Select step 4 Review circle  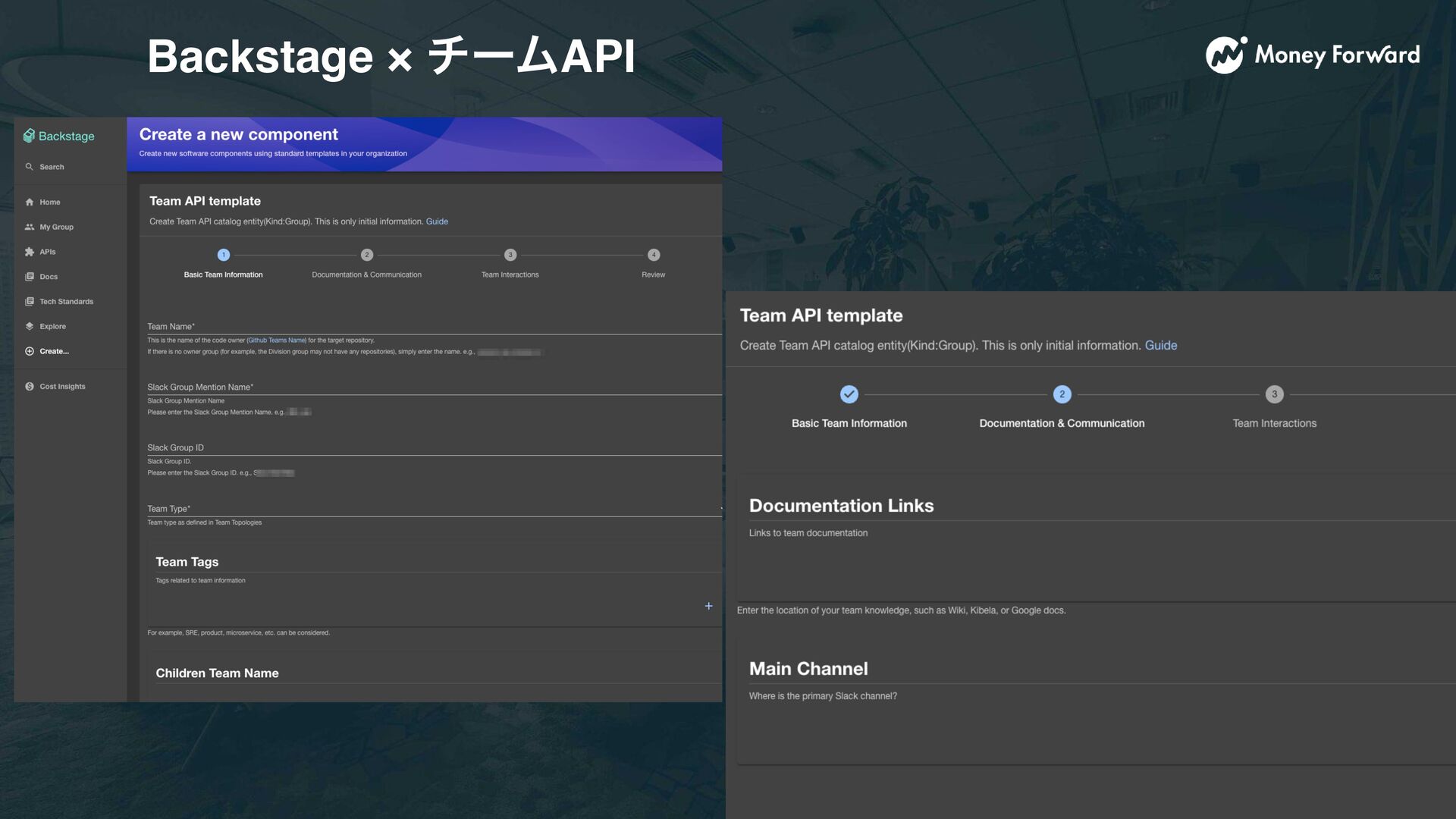click(654, 255)
